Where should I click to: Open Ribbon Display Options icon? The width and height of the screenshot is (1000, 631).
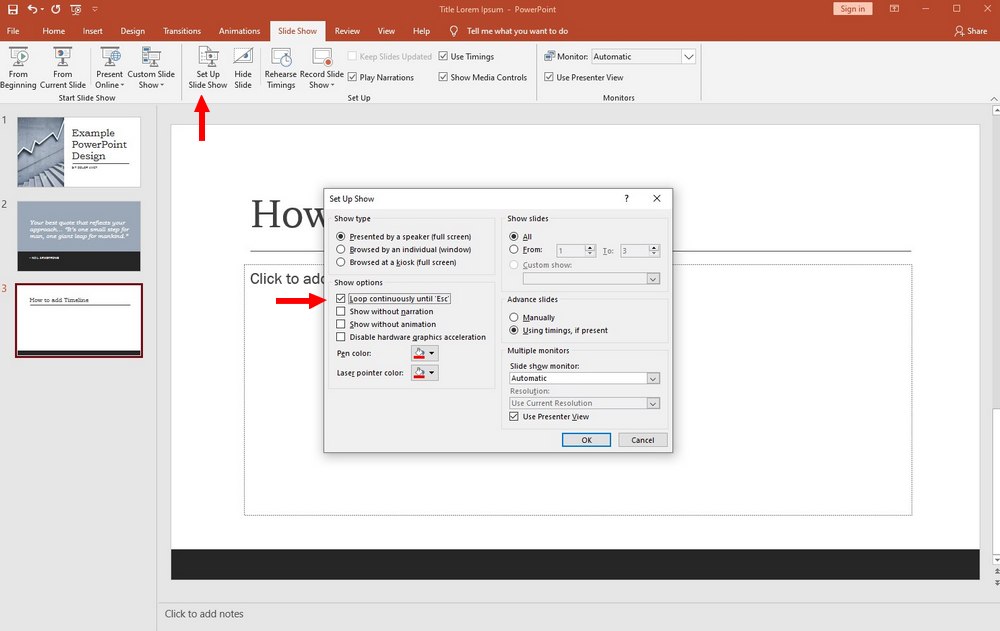pyautogui.click(x=895, y=9)
